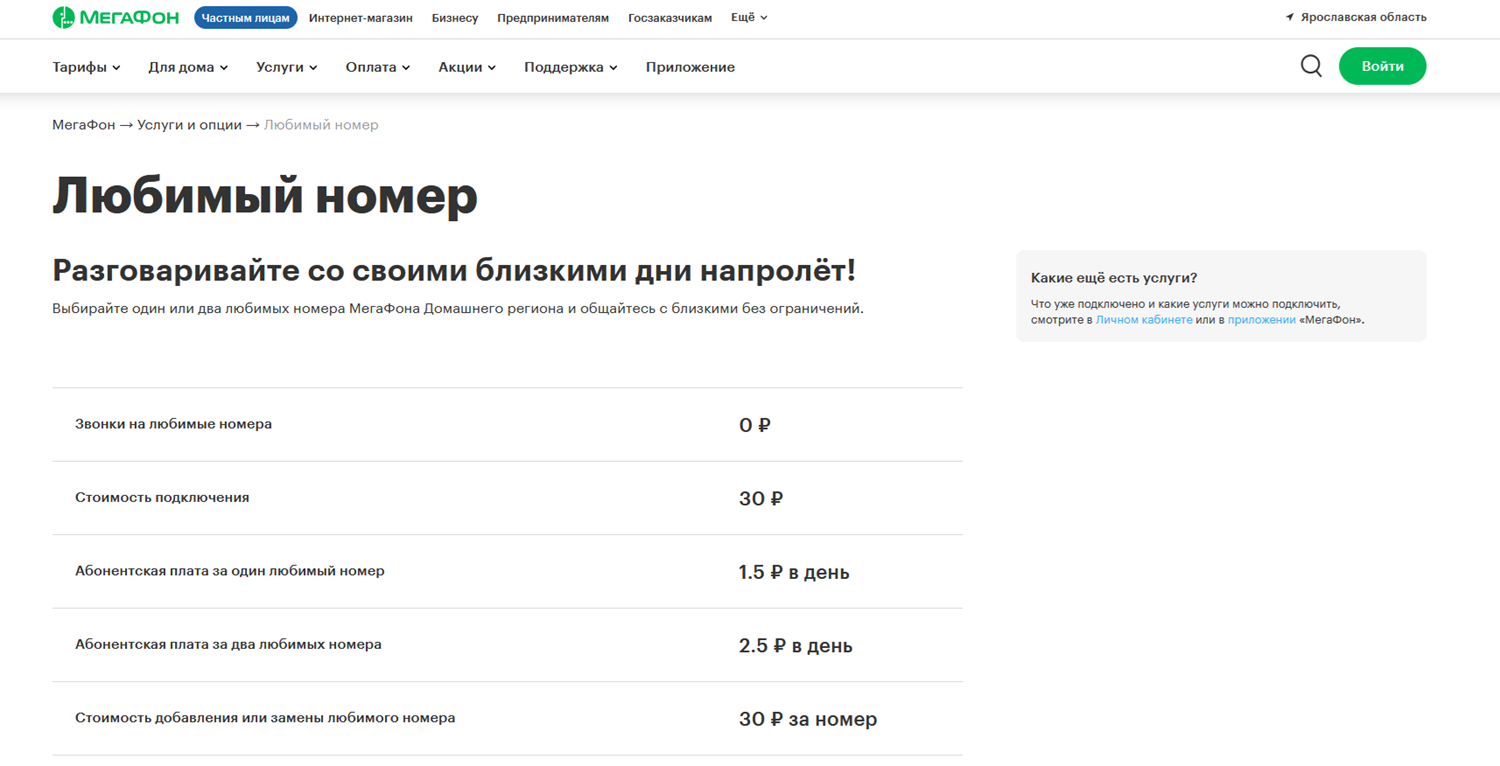1500x766 pixels.
Task: Click row Стоимость подключения
Action: 507,498
